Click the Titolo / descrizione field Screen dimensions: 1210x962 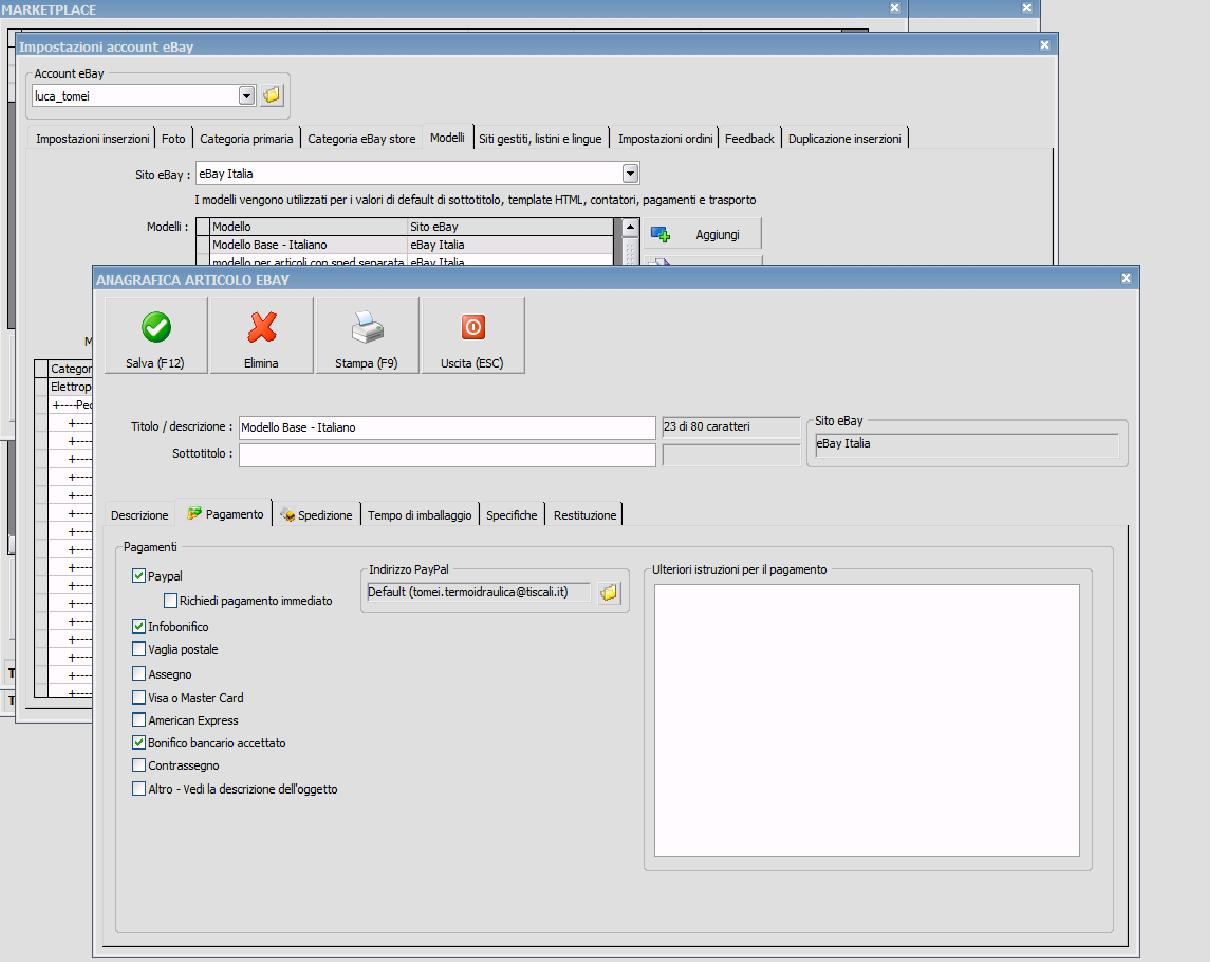447,427
